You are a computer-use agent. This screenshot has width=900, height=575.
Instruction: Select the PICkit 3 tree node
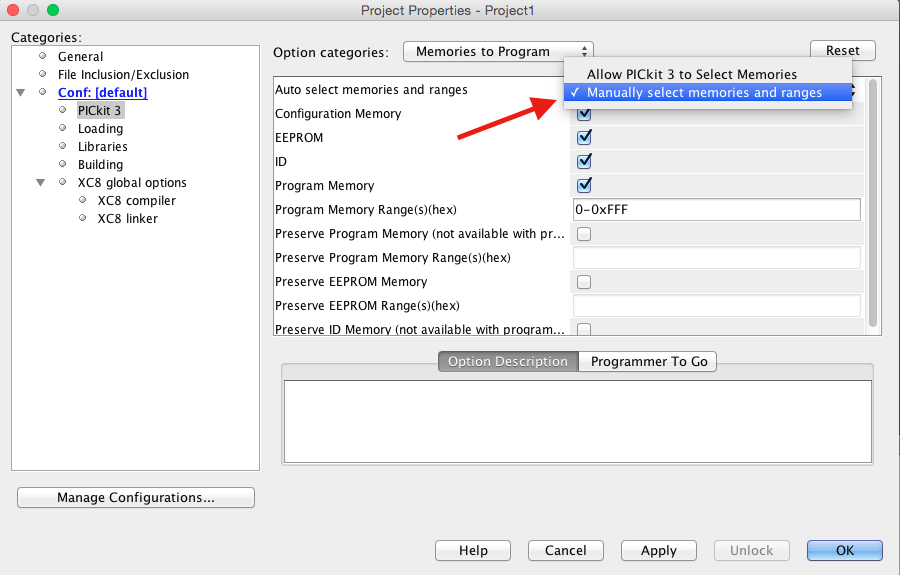tap(100, 110)
